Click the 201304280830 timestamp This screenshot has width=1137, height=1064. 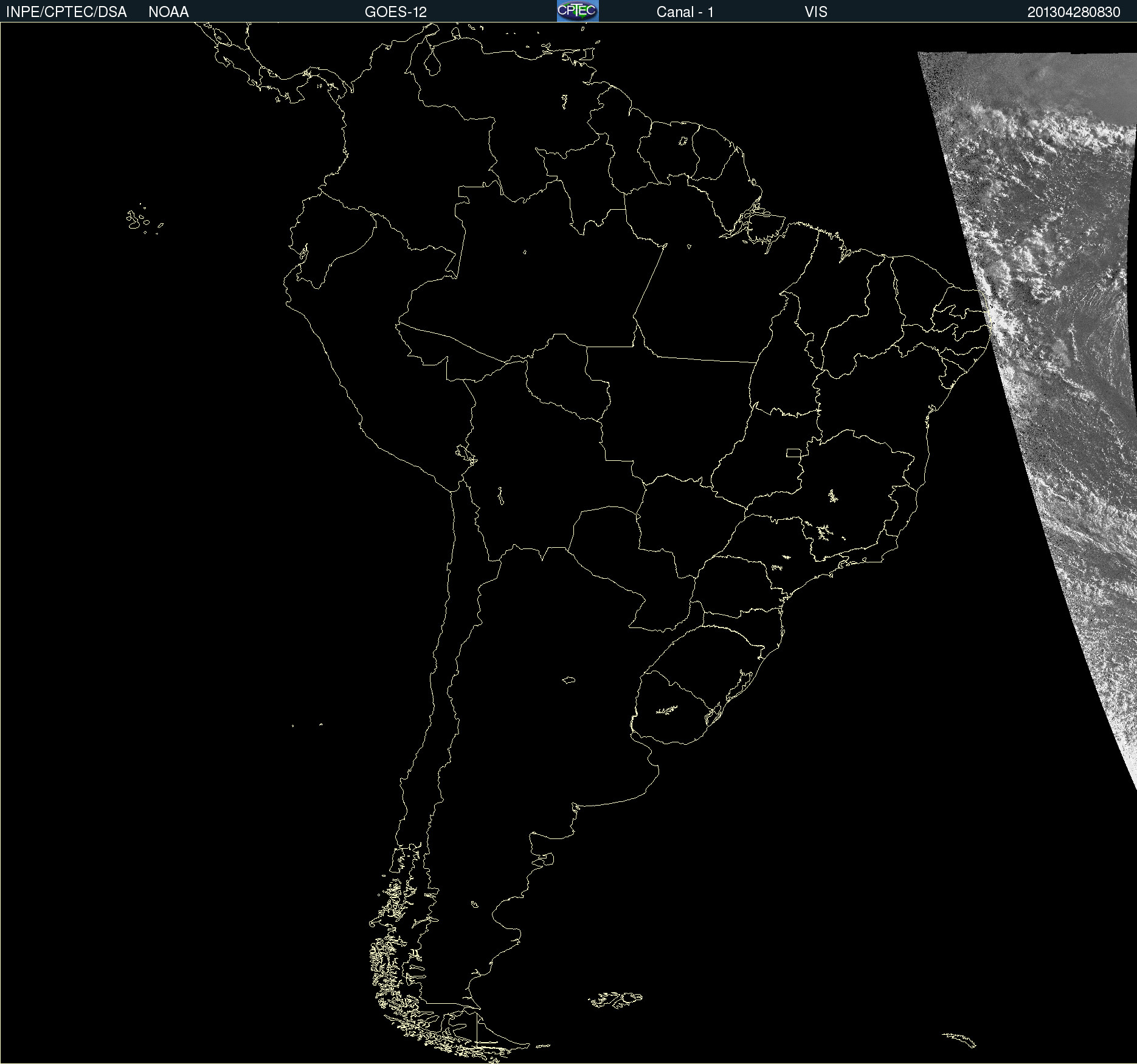(1074, 12)
